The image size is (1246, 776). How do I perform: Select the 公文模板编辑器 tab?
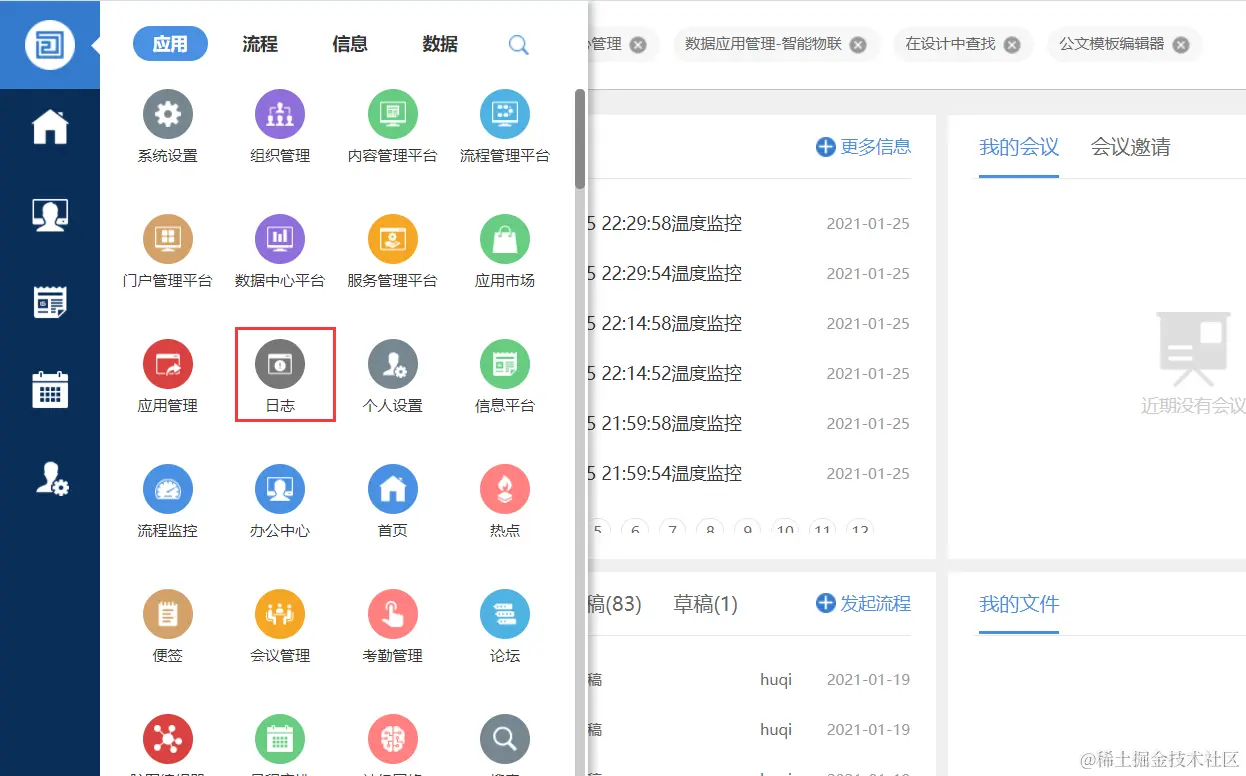1112,44
